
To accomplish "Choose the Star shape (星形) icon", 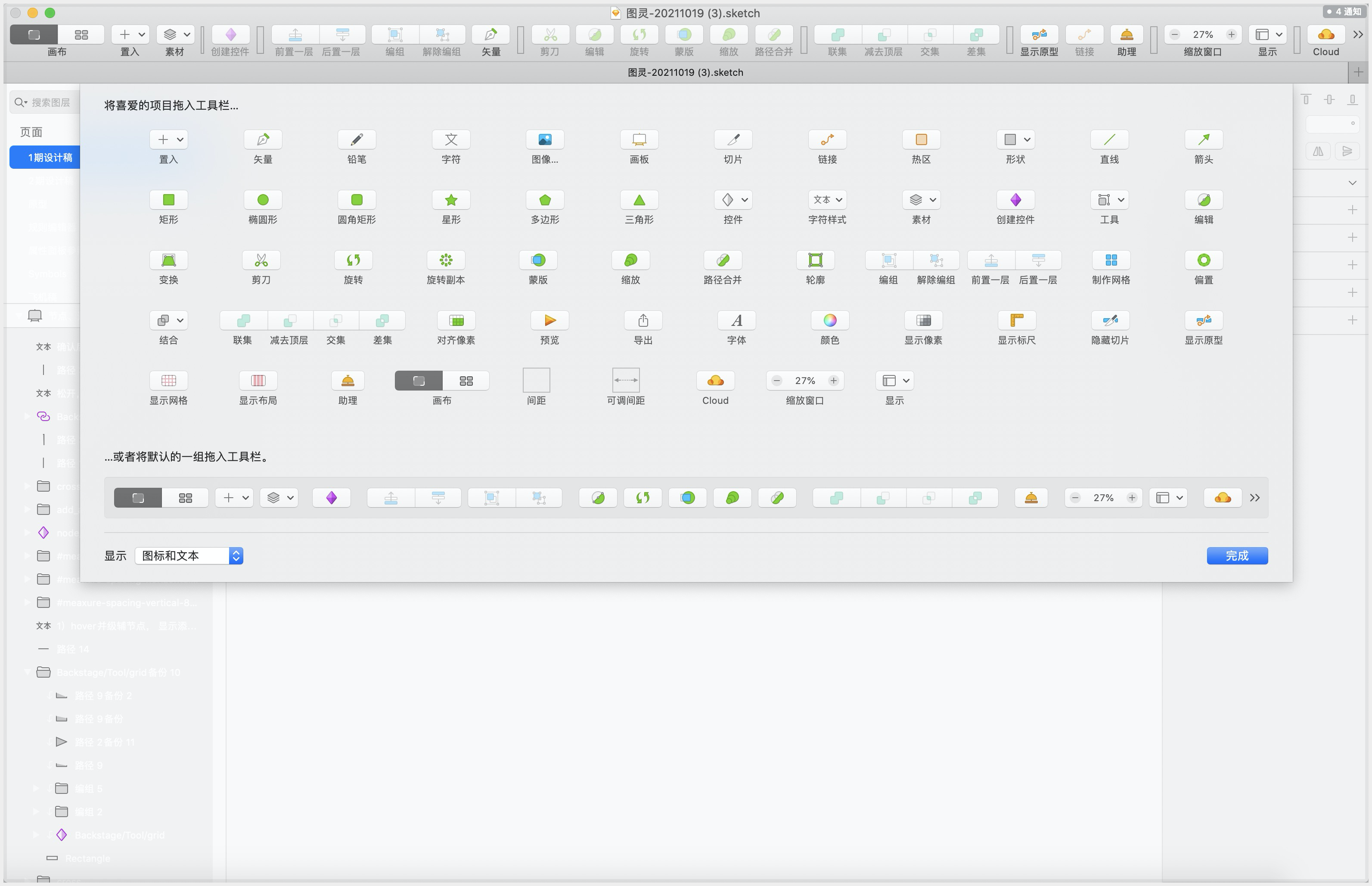I will (450, 200).
